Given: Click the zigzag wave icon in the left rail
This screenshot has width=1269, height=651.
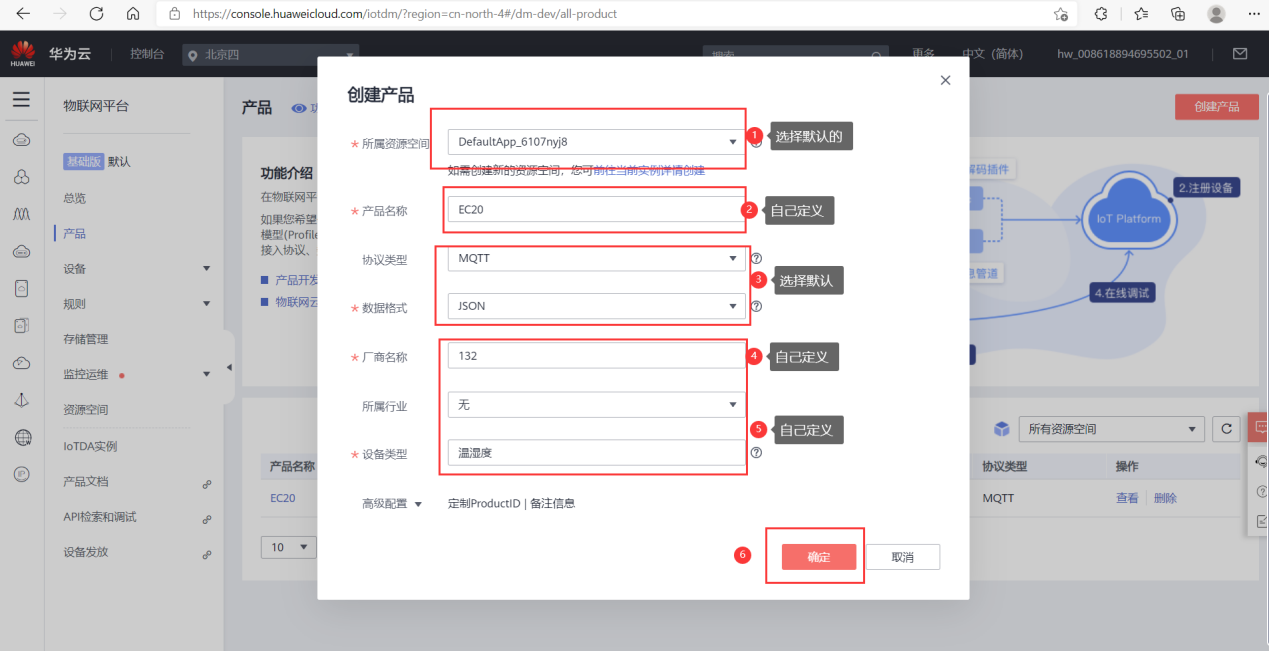Looking at the screenshot, I should click(21, 214).
